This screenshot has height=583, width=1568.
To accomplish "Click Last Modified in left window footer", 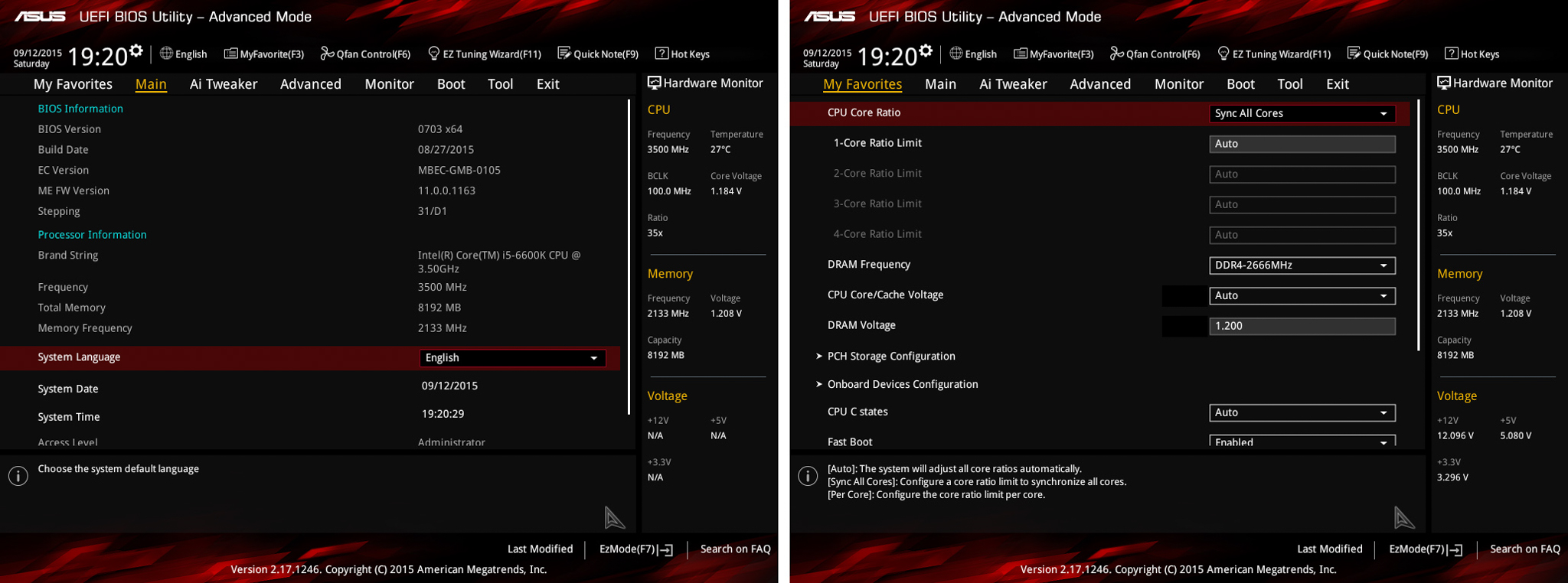I will 540,549.
